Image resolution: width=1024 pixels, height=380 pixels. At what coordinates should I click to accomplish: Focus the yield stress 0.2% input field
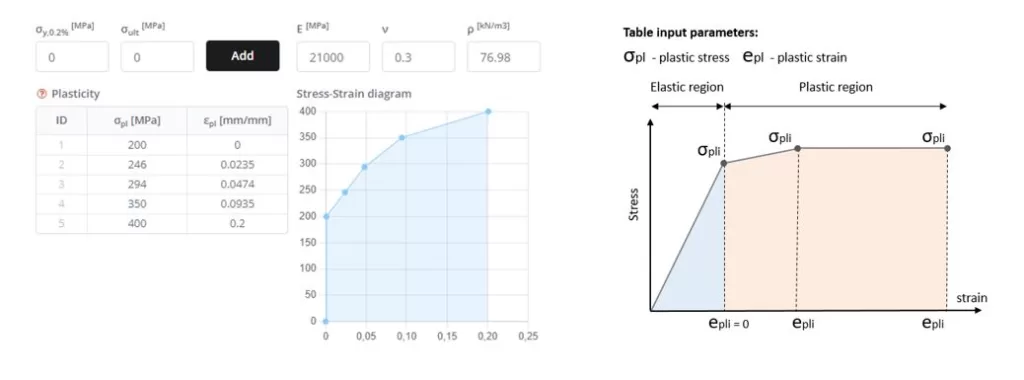(72, 57)
